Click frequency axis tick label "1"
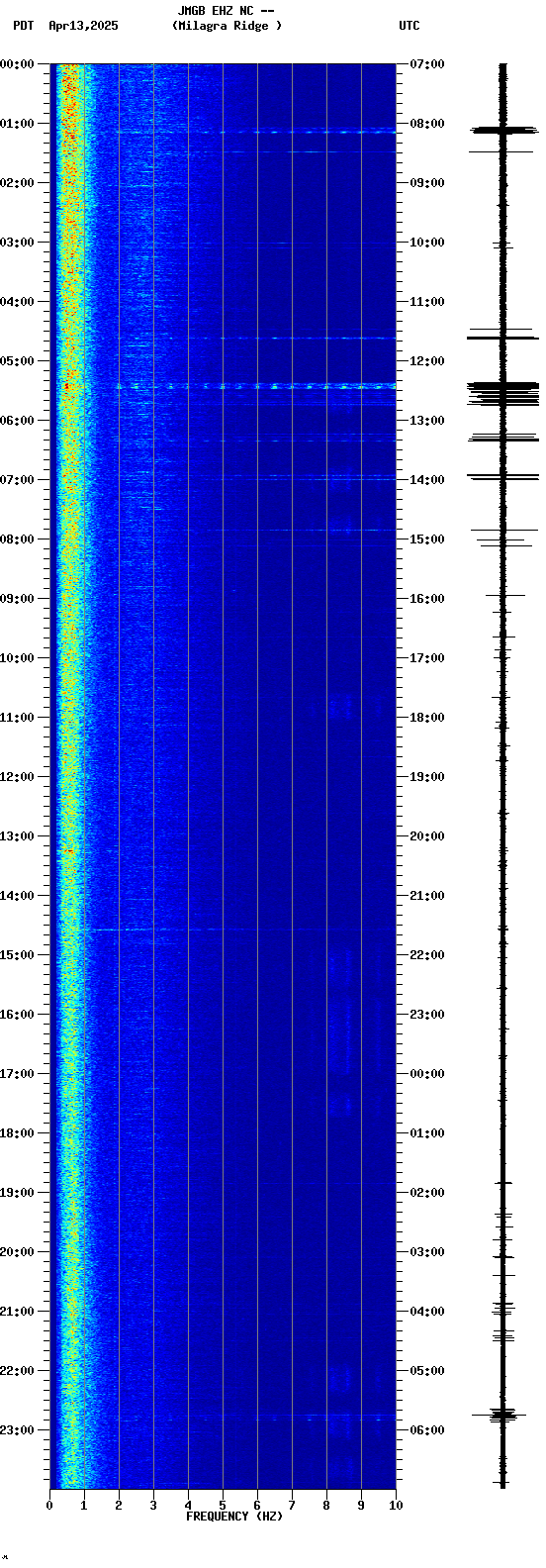 (x=84, y=1506)
